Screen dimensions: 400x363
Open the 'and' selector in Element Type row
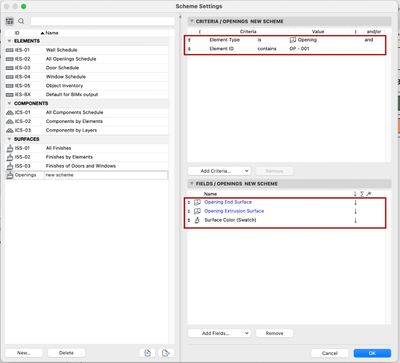pos(369,40)
